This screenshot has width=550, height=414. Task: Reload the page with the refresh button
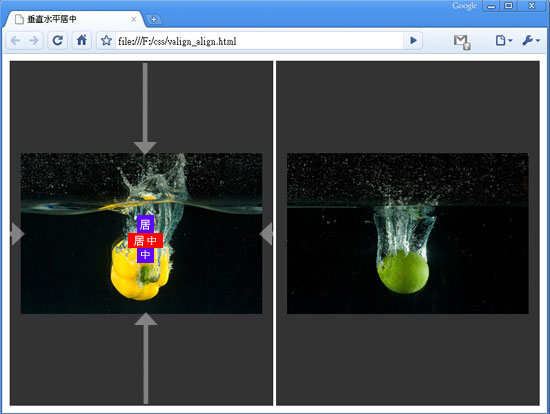coord(58,41)
